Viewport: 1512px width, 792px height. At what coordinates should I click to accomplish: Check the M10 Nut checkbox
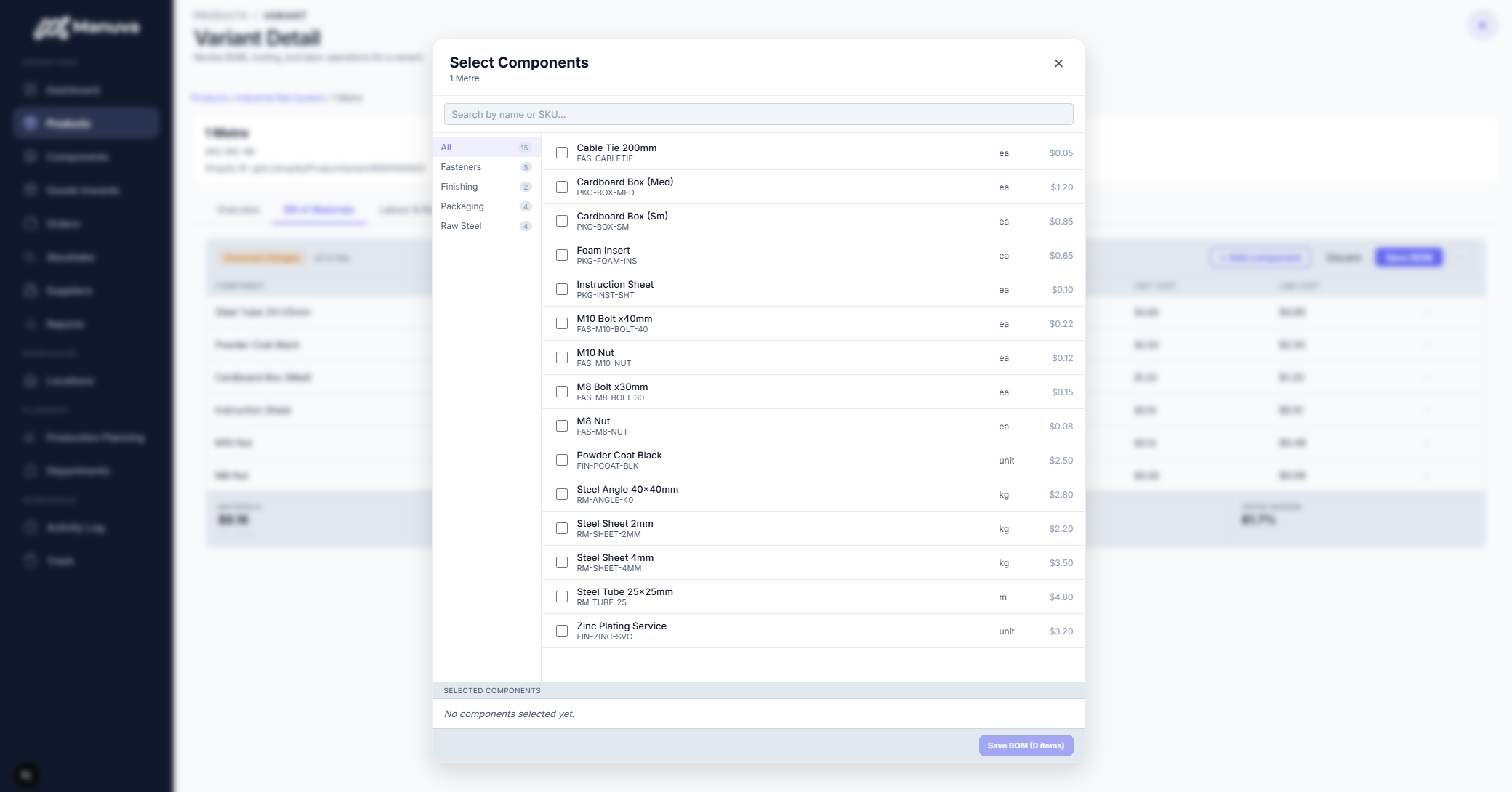pos(562,357)
